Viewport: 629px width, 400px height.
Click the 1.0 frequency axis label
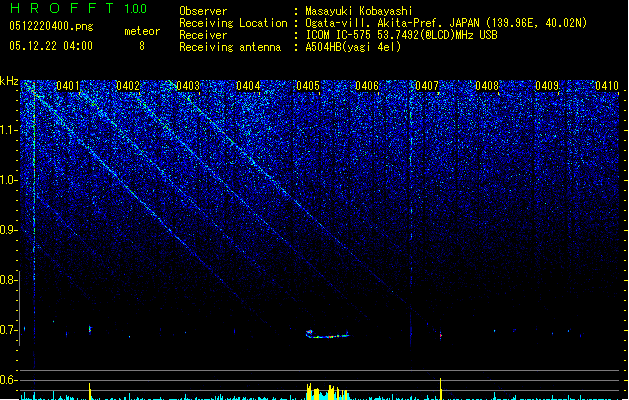pos(9,180)
